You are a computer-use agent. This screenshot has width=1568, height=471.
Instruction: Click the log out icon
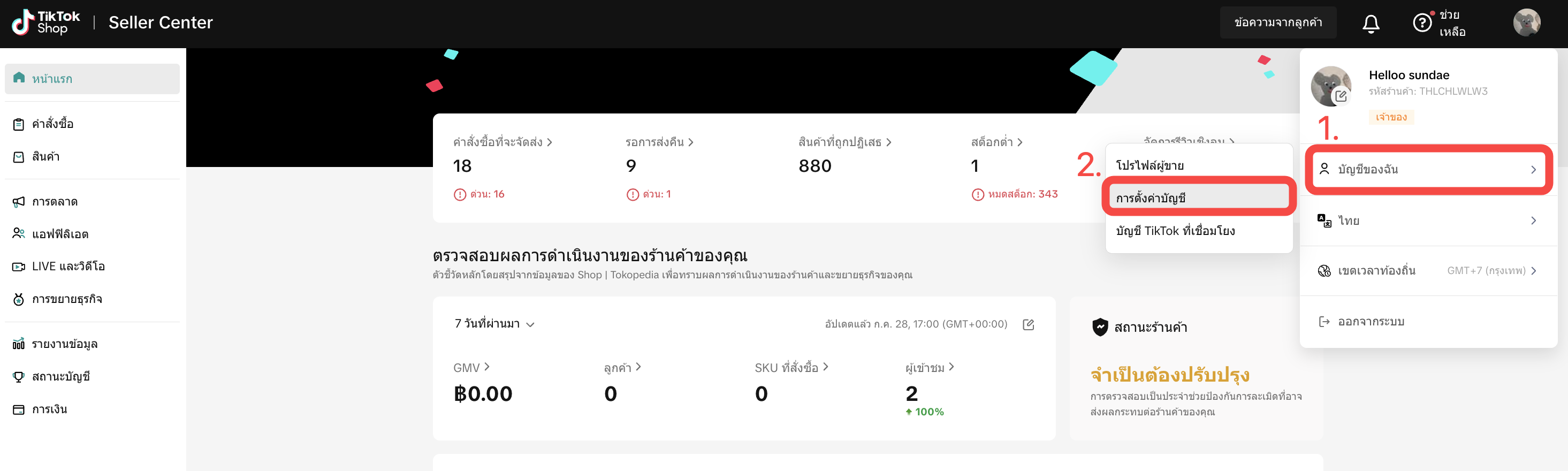coord(1324,321)
